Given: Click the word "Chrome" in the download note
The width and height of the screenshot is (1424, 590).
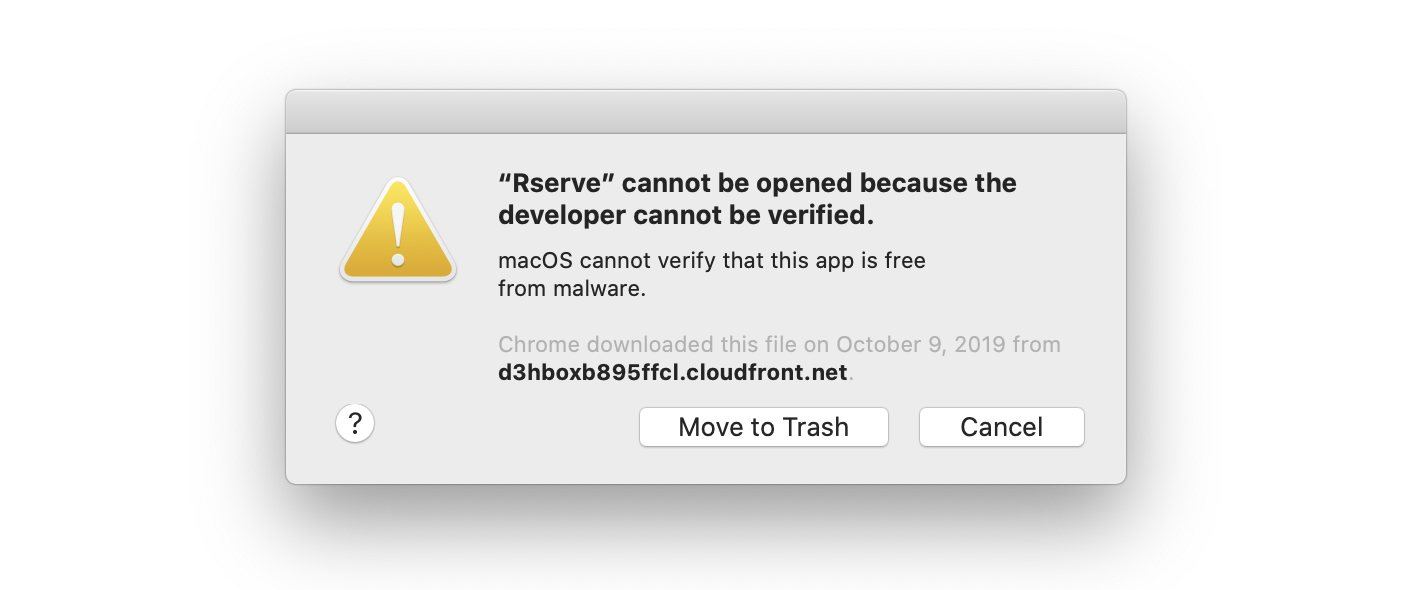Looking at the screenshot, I should tap(539, 345).
